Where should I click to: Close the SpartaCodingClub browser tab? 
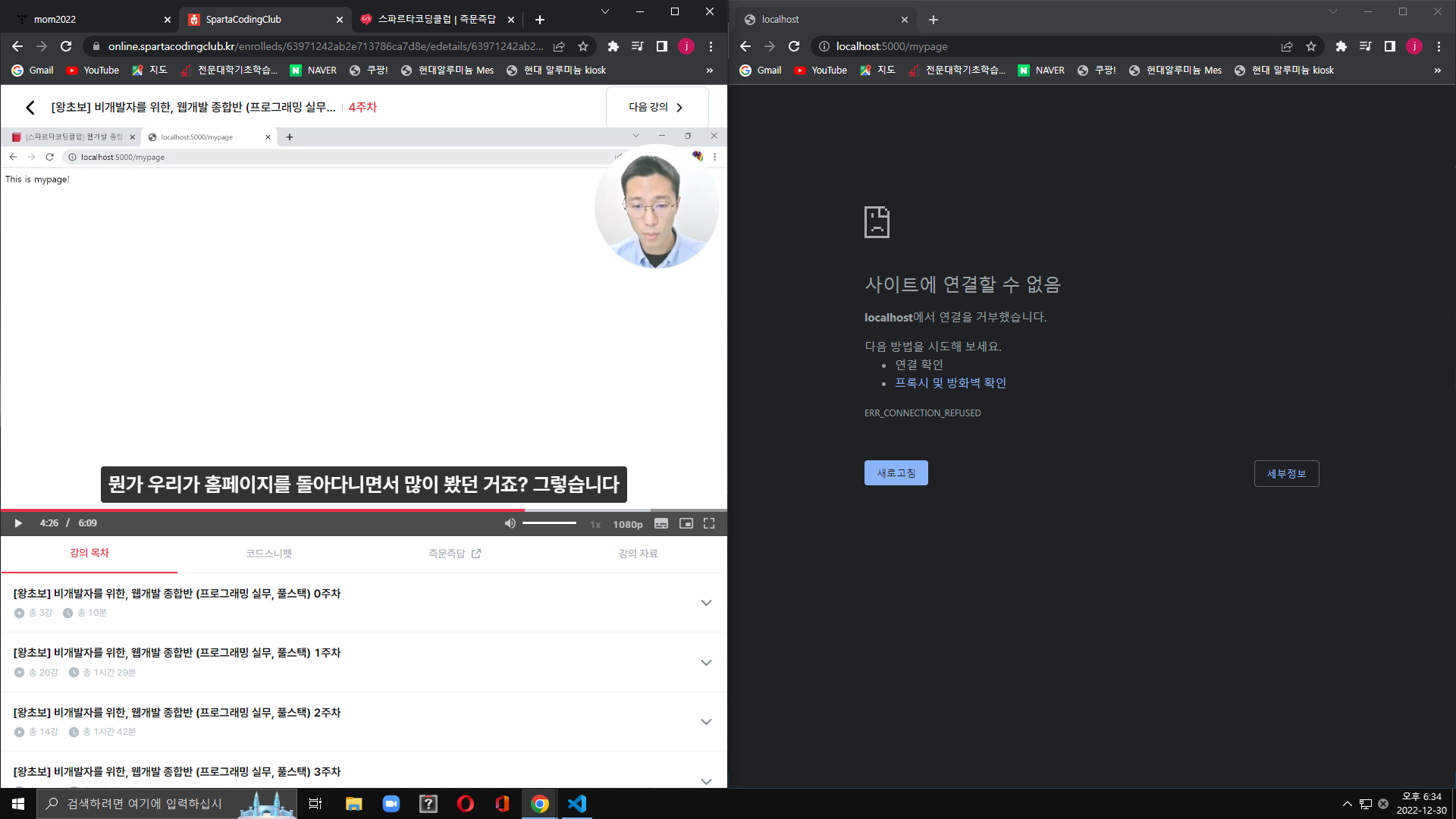click(339, 20)
